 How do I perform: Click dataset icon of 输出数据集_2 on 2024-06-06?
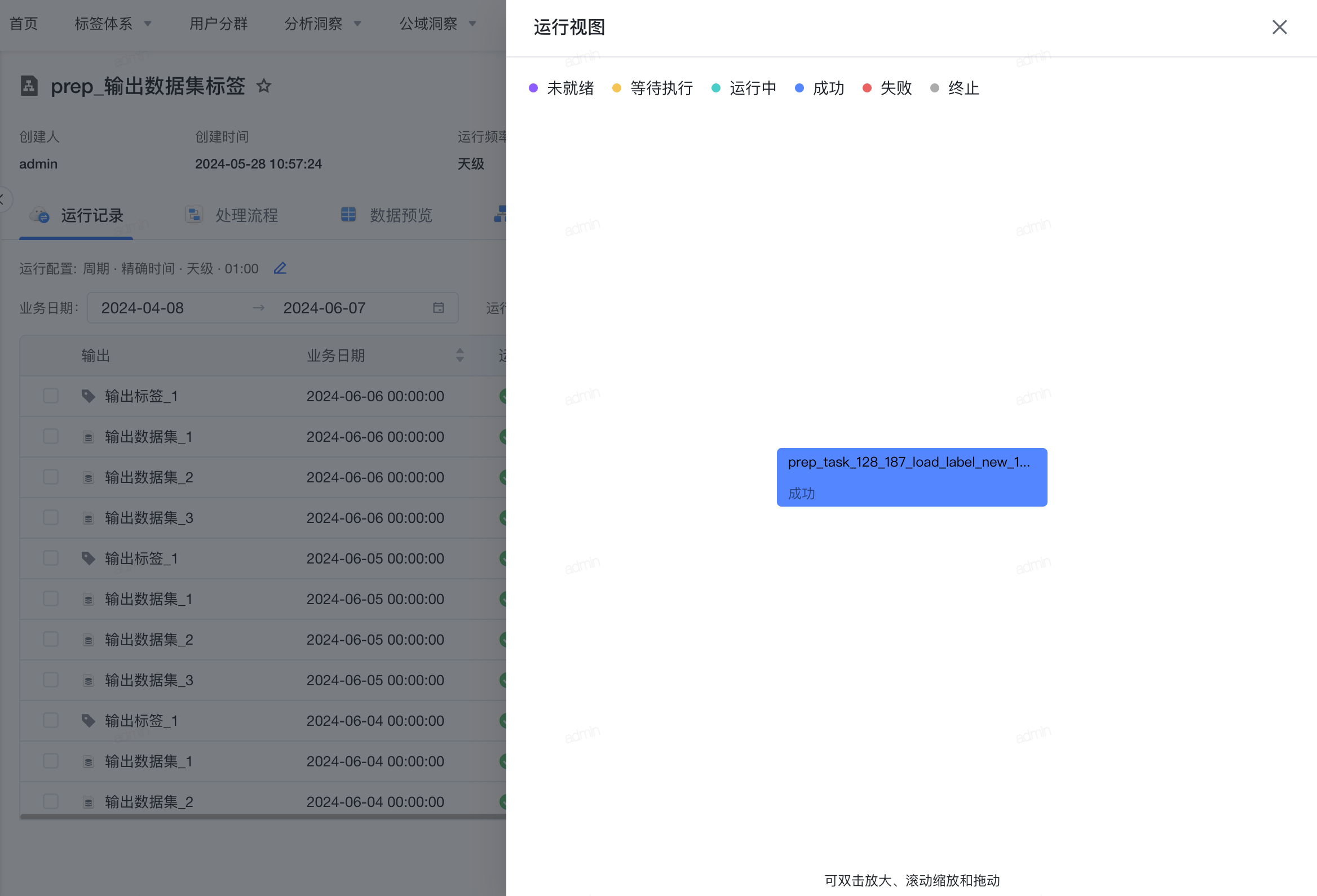(x=88, y=478)
